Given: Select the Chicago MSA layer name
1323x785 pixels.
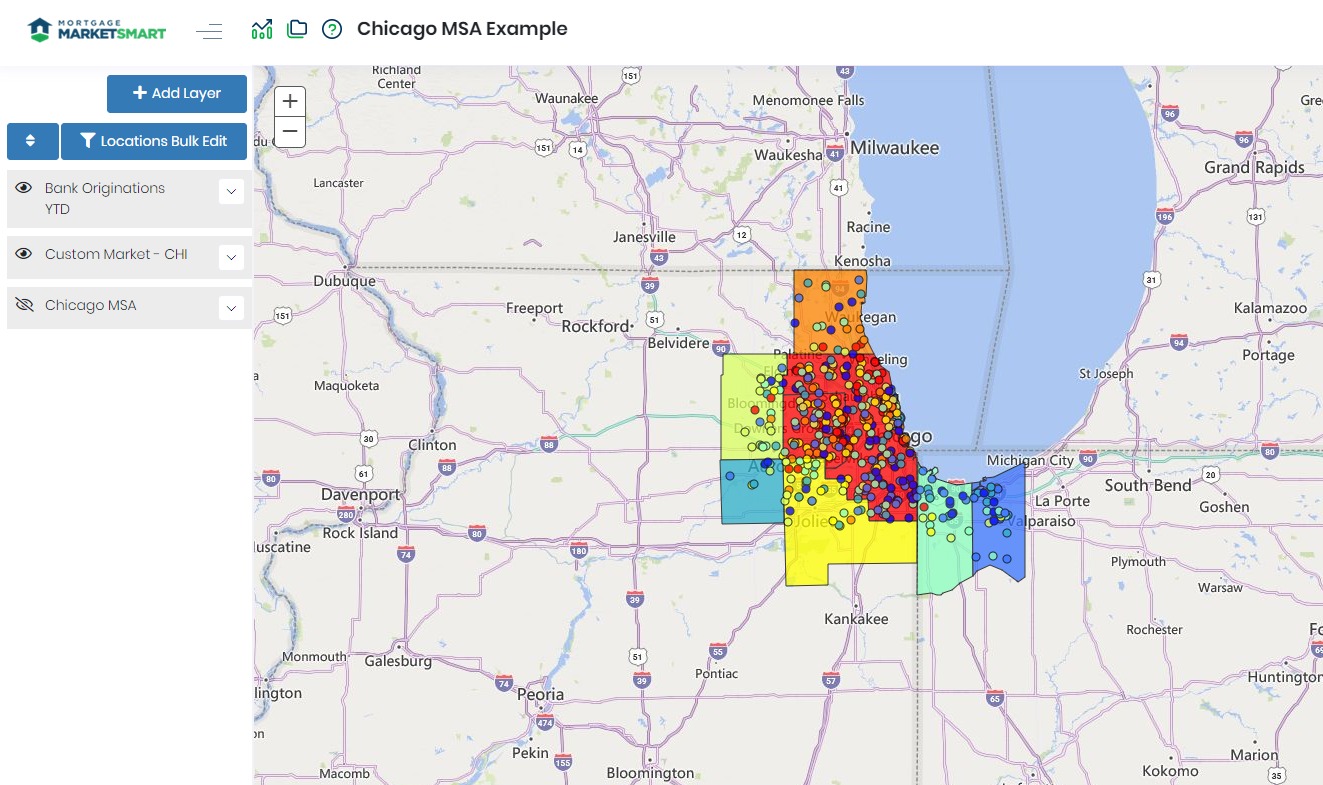Looking at the screenshot, I should click(x=91, y=305).
